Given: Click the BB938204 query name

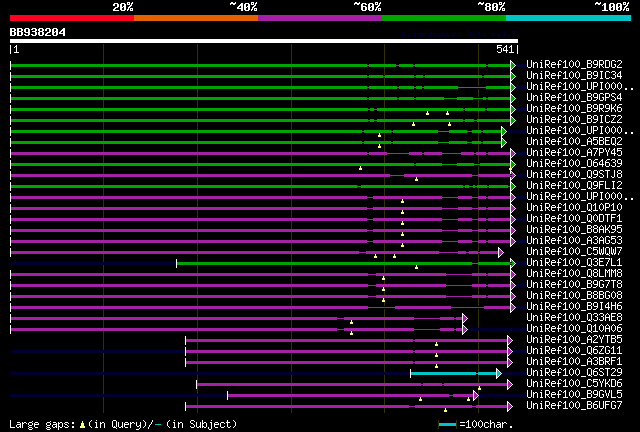Looking at the screenshot, I should [38, 32].
